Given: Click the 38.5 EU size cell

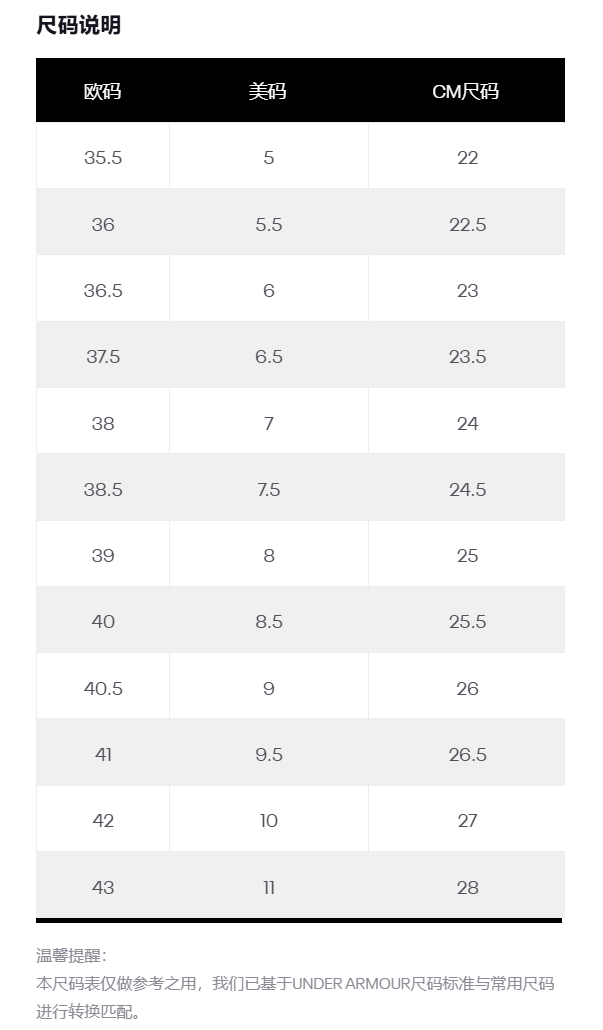Looking at the screenshot, I should [x=103, y=489].
